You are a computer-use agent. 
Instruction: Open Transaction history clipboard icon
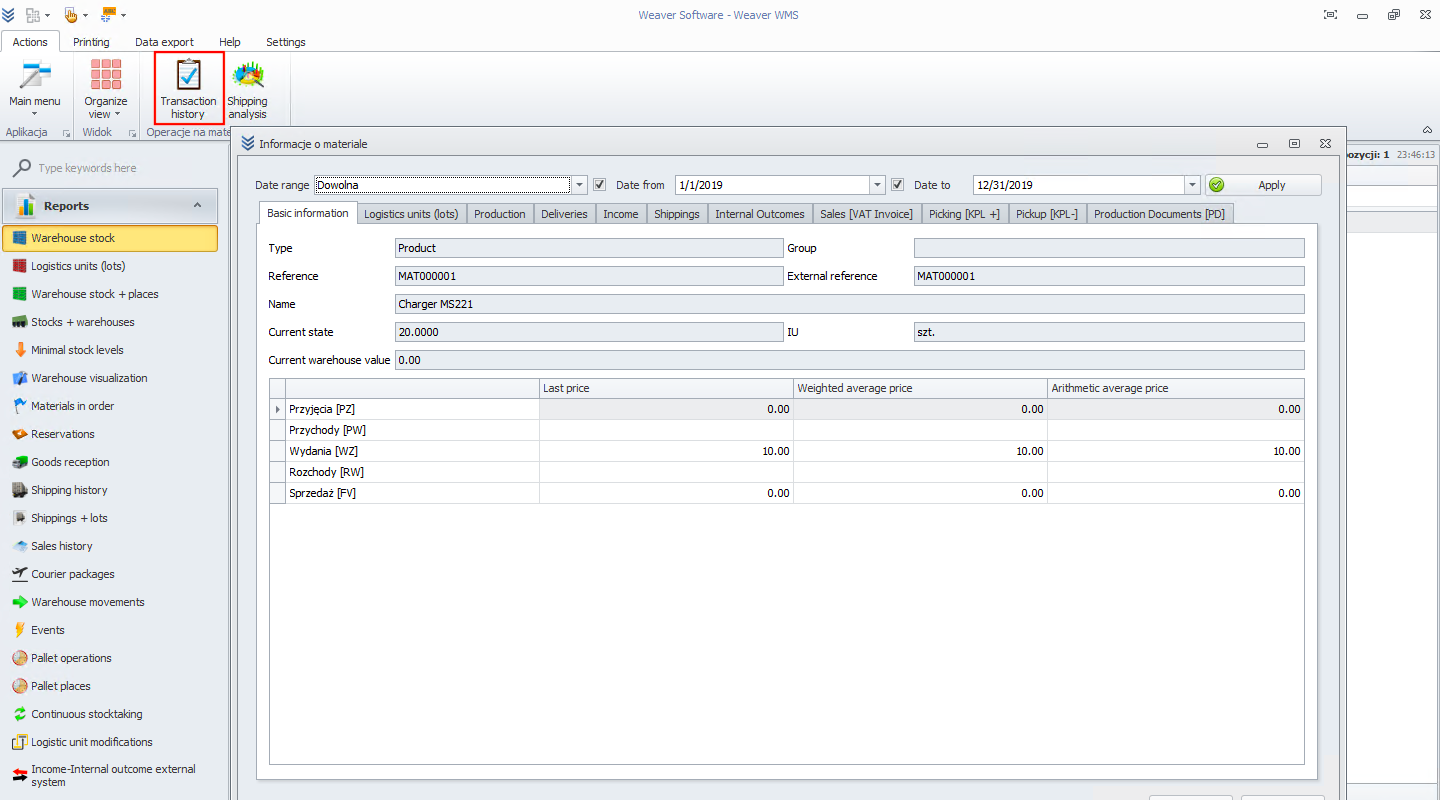coord(188,75)
